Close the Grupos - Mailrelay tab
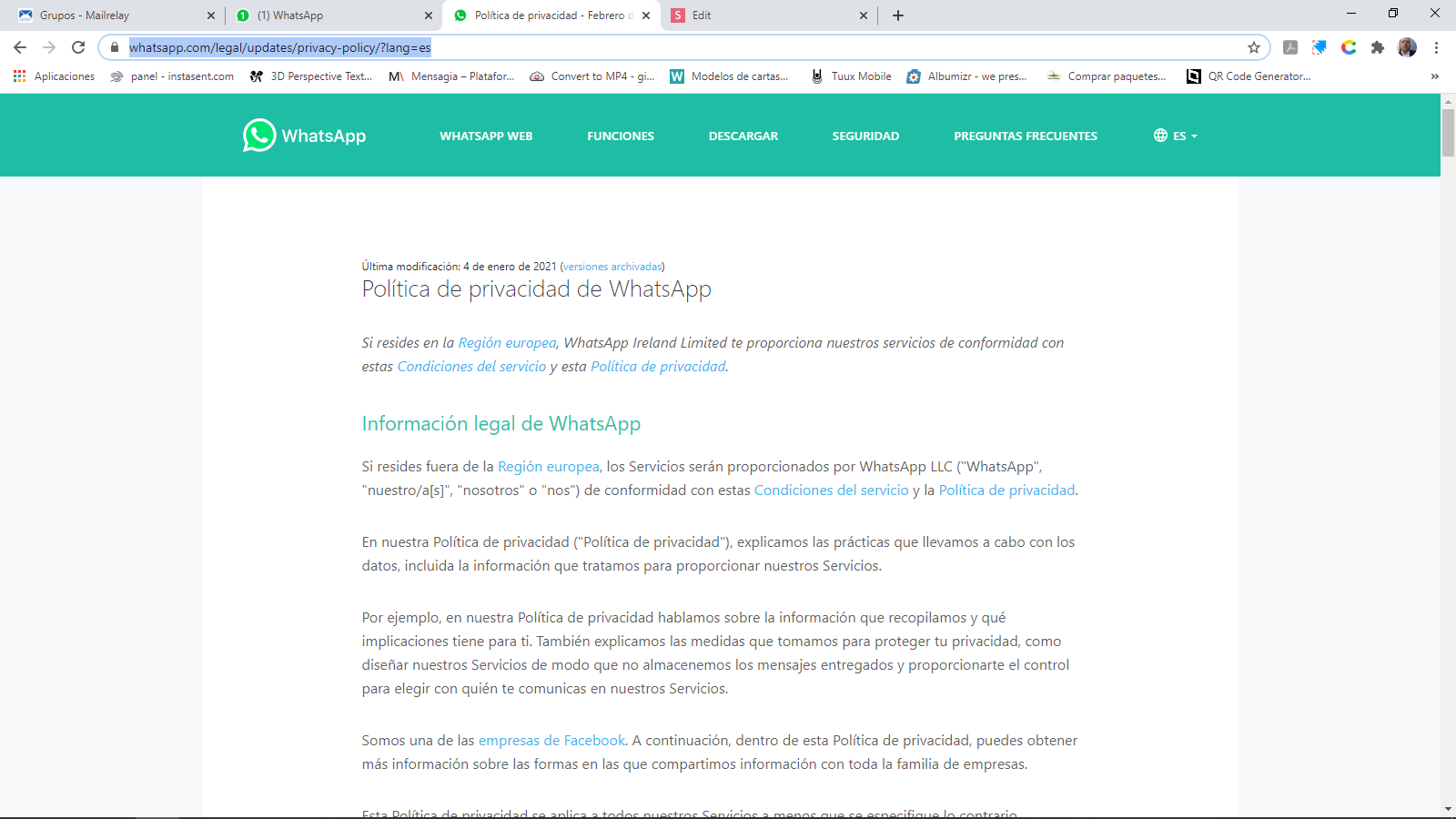 click(x=211, y=15)
